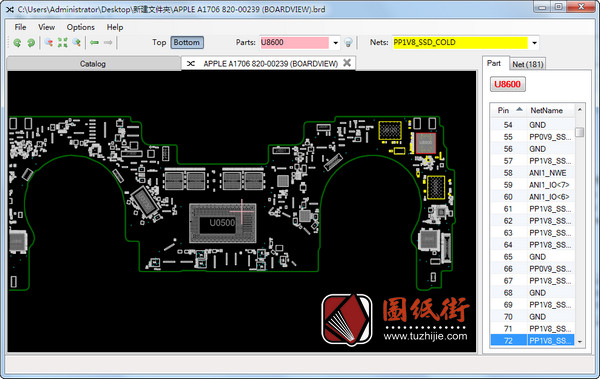Select highlighted pin 72 row

point(533,341)
